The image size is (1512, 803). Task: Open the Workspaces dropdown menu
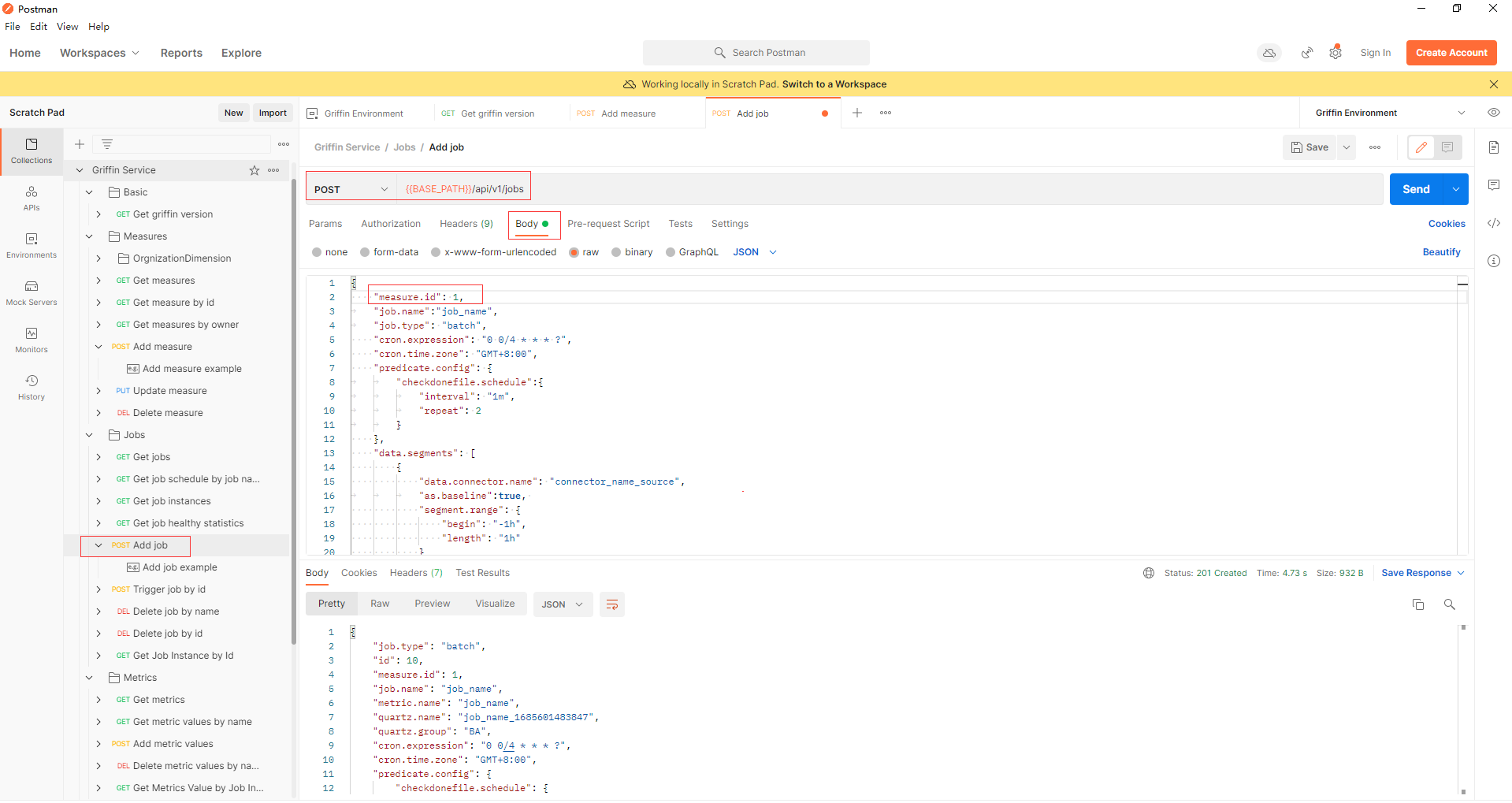[x=99, y=53]
